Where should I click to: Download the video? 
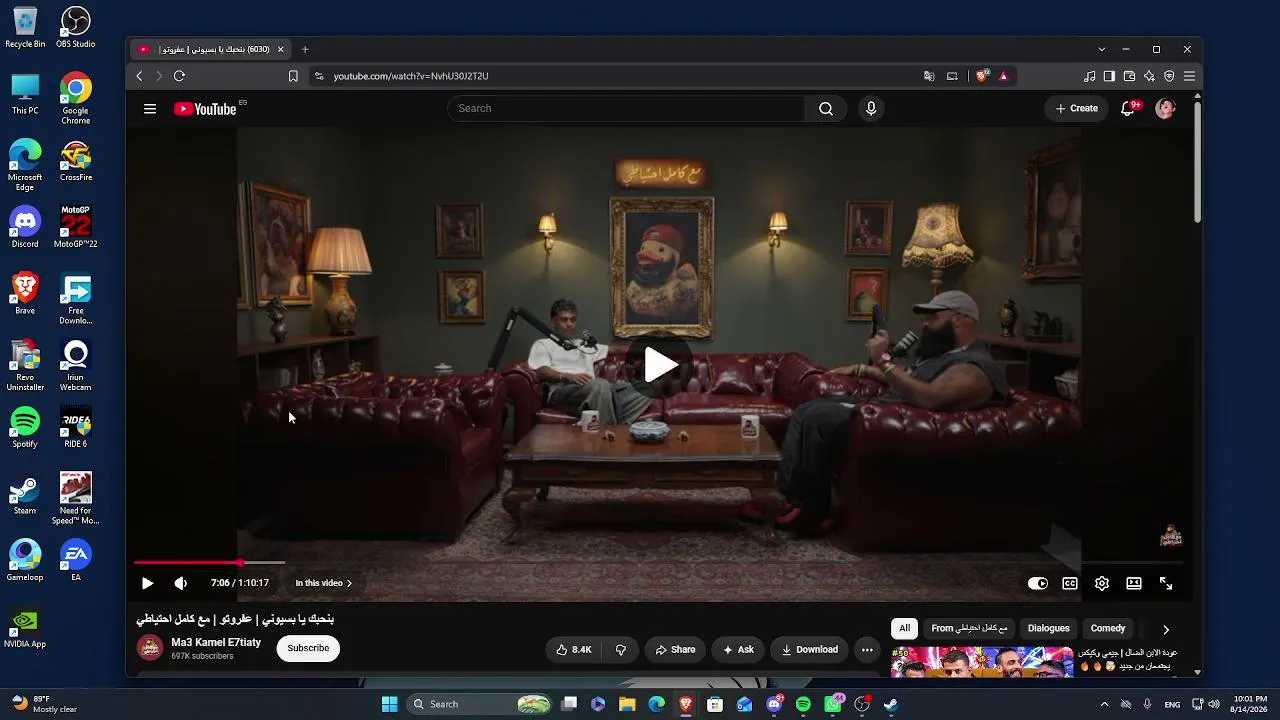click(x=810, y=649)
